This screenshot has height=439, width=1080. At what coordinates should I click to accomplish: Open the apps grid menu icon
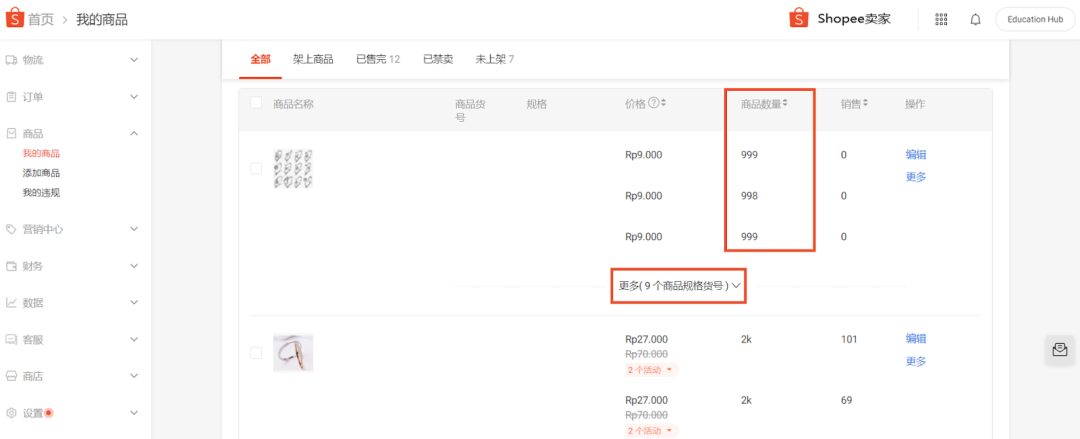[x=941, y=19]
